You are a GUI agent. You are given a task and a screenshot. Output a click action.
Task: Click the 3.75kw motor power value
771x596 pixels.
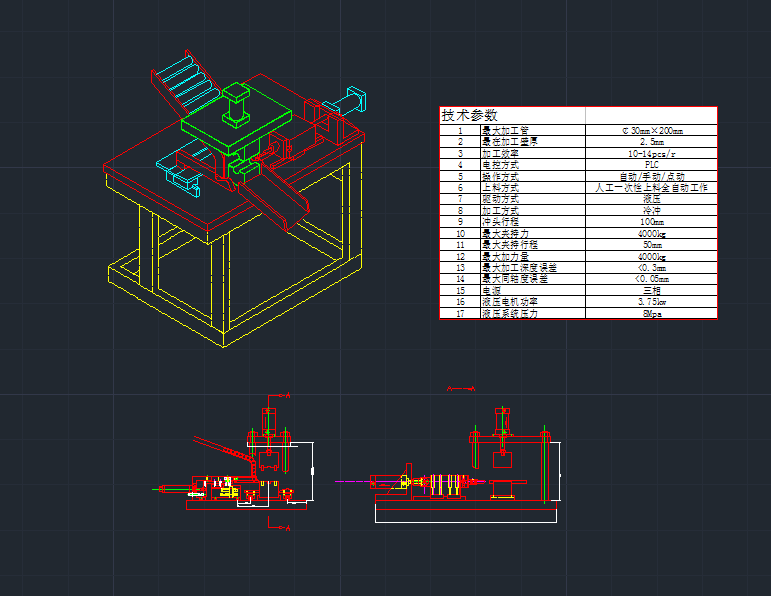pyautogui.click(x=651, y=301)
